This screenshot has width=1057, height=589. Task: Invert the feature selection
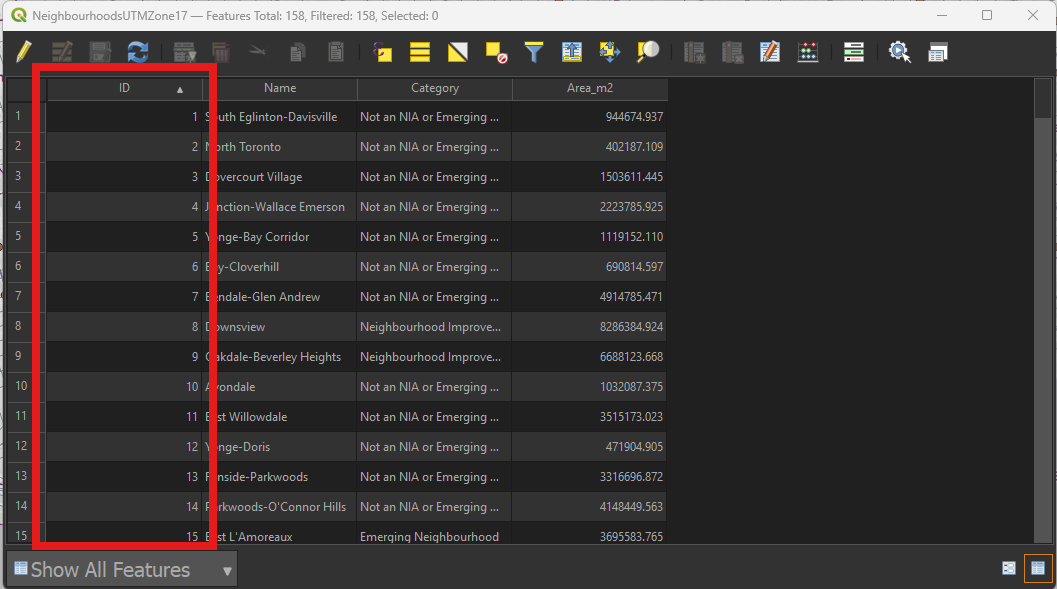coord(458,52)
